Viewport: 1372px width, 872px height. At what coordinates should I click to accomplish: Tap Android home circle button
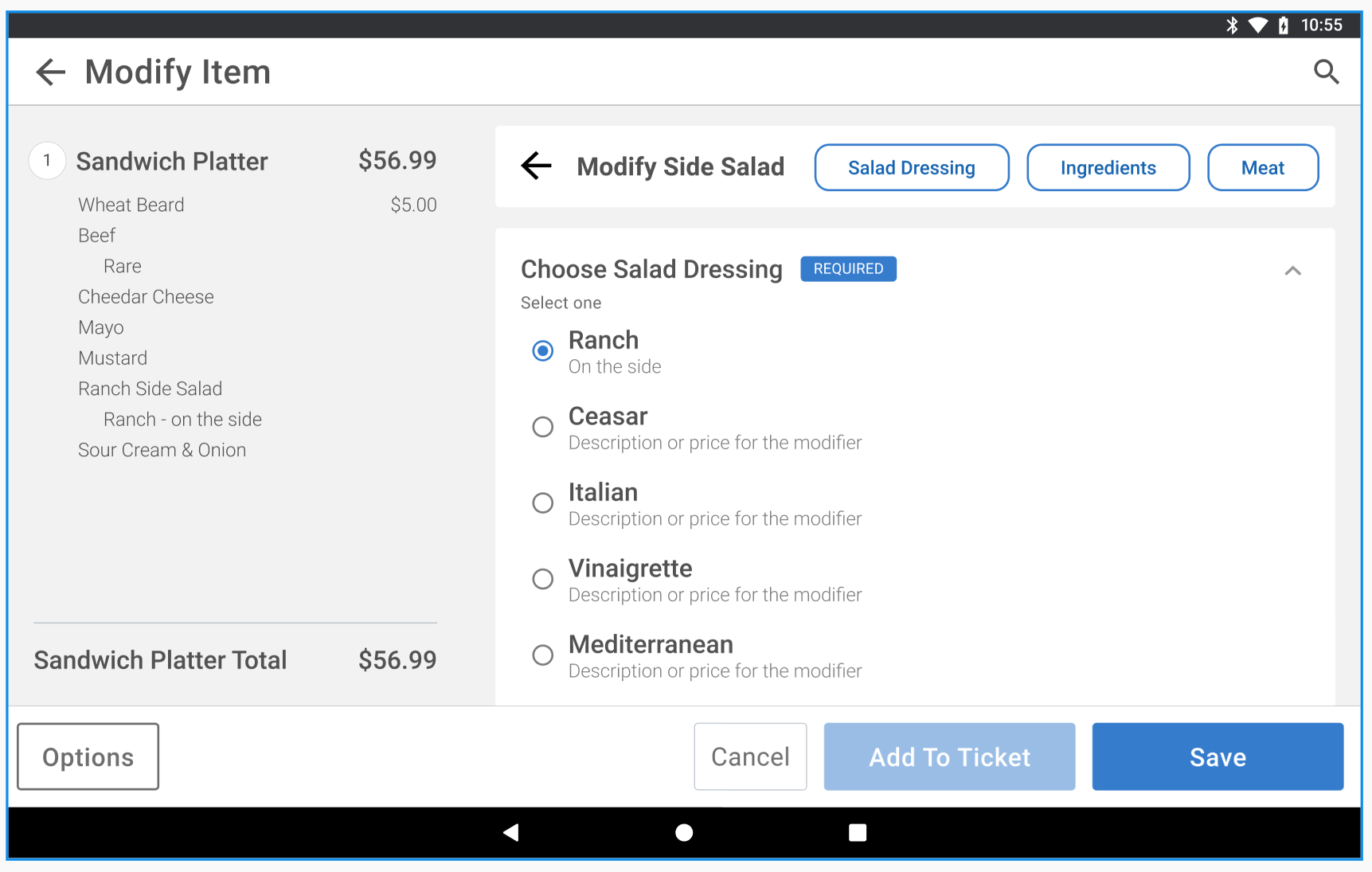tap(684, 832)
